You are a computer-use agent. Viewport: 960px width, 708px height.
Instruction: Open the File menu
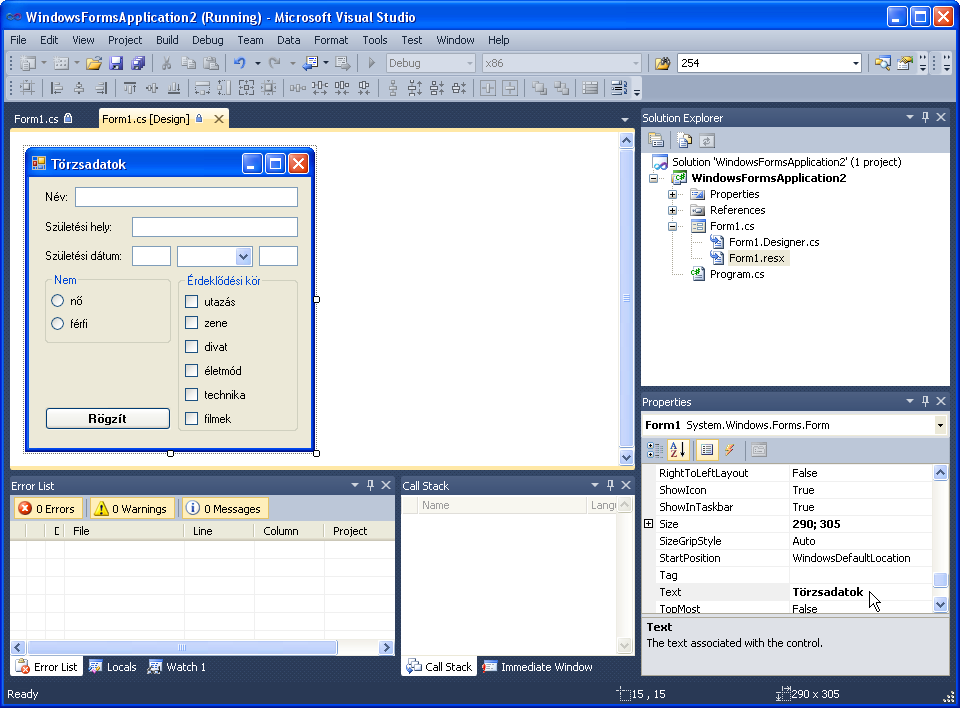coord(18,40)
